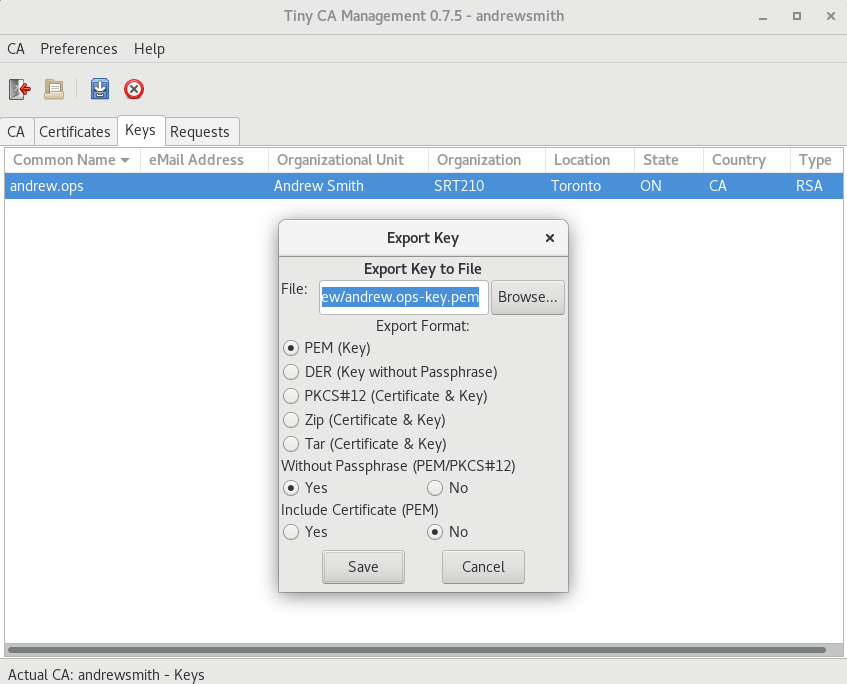
Task: Click the red Delete key toolbar icon
Action: click(134, 90)
